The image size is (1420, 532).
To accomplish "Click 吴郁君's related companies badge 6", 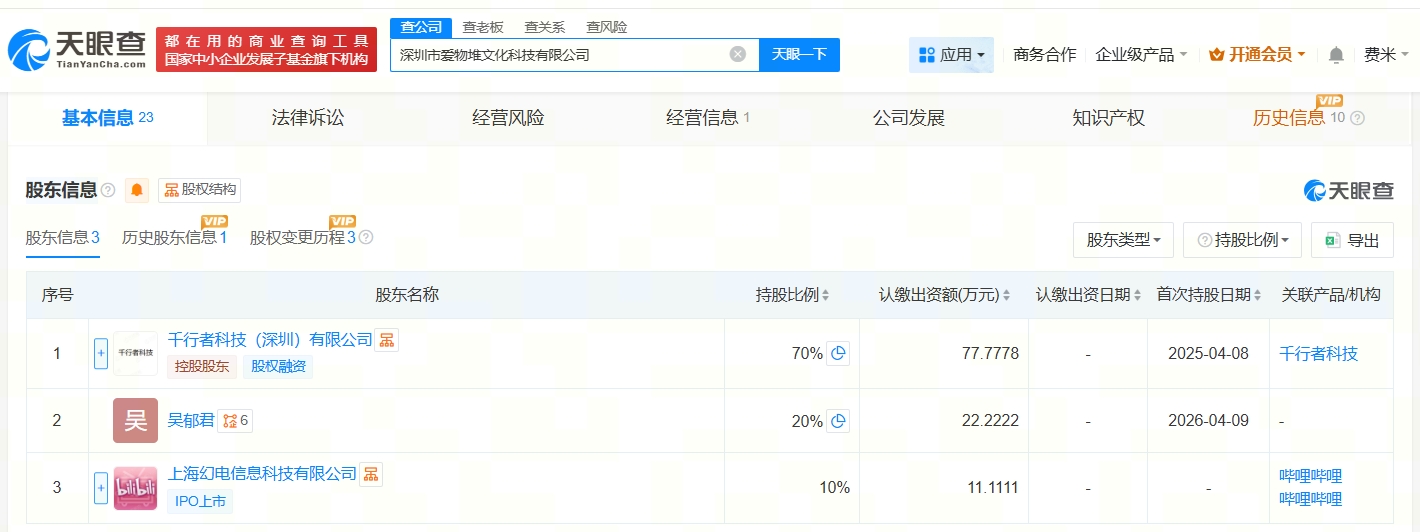I will (x=235, y=421).
